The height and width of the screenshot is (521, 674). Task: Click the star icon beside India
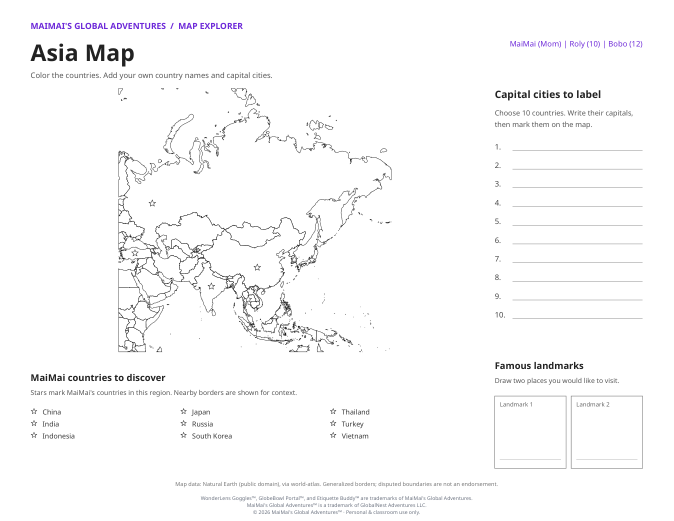34,423
